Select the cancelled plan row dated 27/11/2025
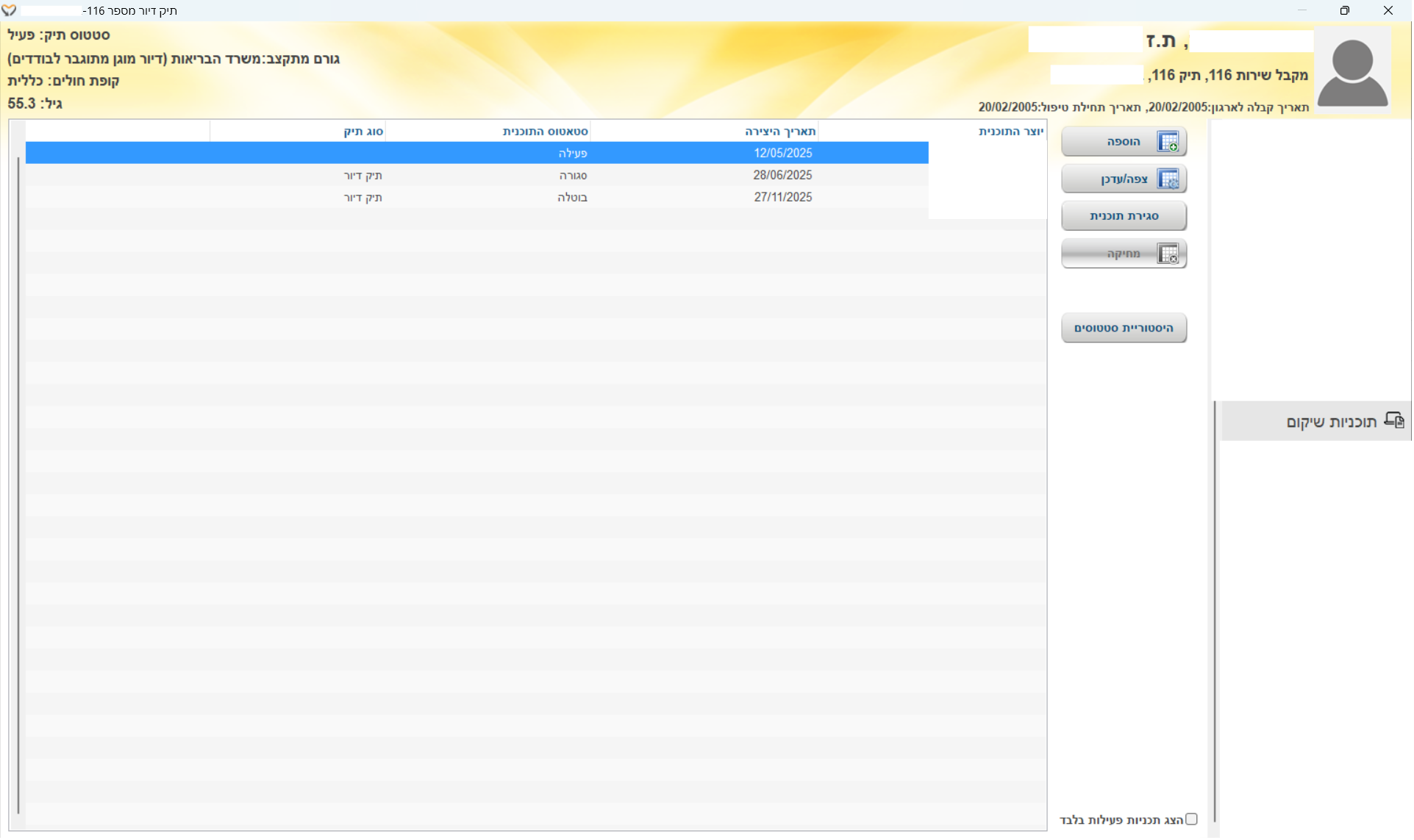1414x840 pixels. (x=476, y=197)
